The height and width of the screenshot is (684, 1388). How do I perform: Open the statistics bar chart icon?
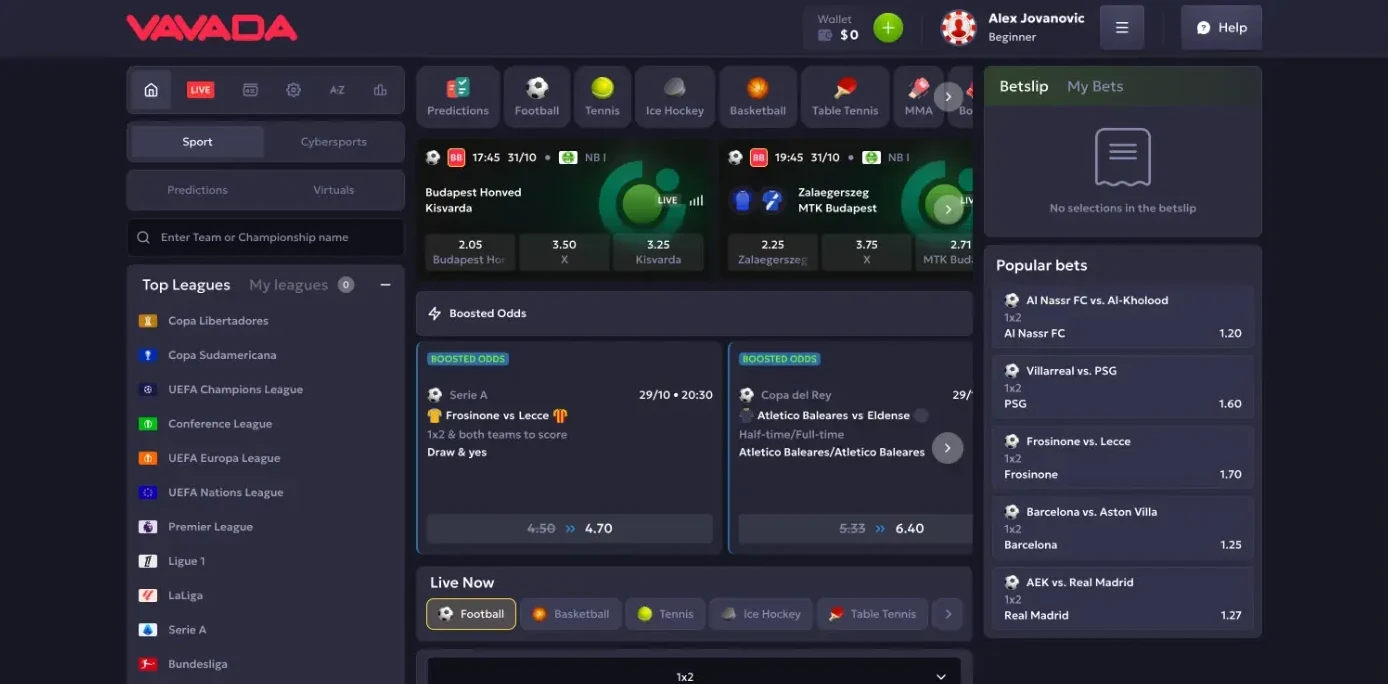(x=380, y=90)
